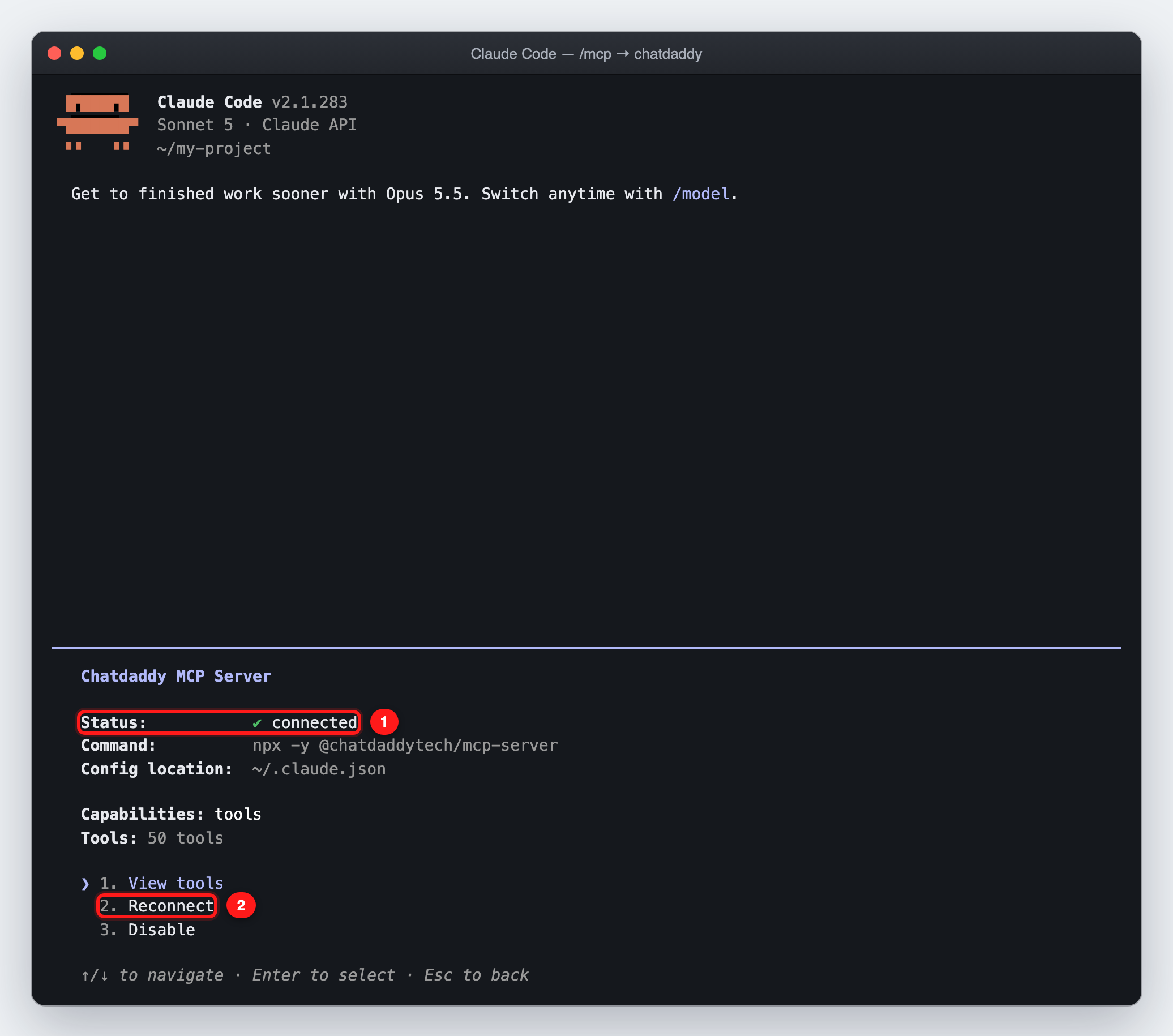Click the 'Claude Code' bold title text
This screenshot has height=1036, width=1173.
209,102
